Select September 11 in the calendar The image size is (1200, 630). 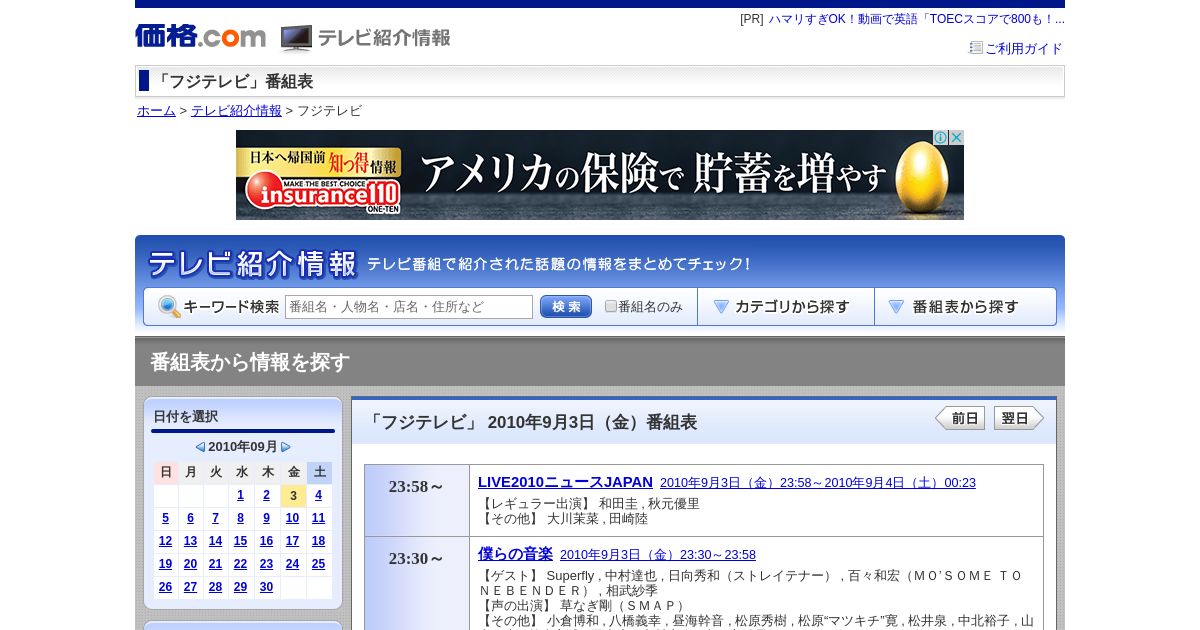click(x=319, y=518)
